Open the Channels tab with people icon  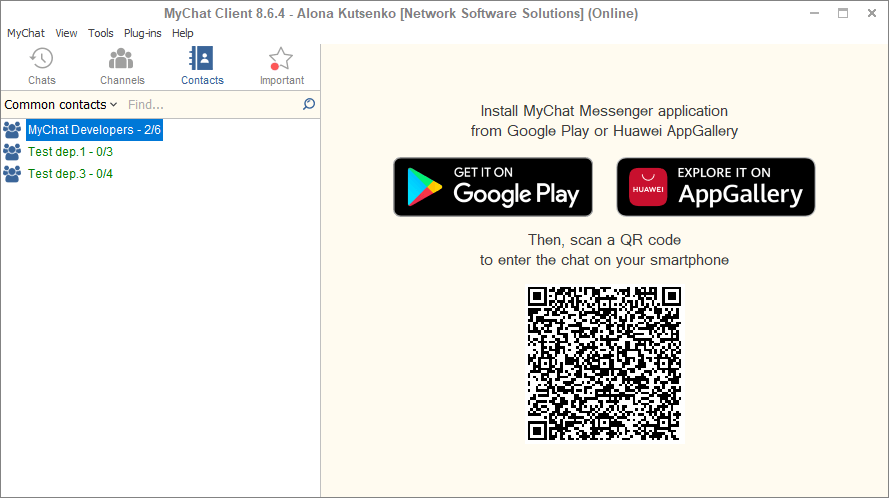(x=122, y=66)
